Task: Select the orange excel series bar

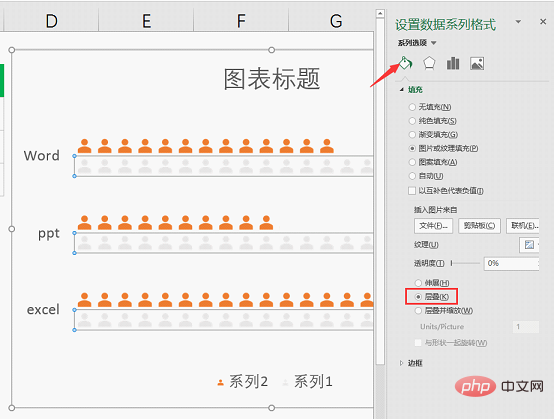Action: point(225,300)
